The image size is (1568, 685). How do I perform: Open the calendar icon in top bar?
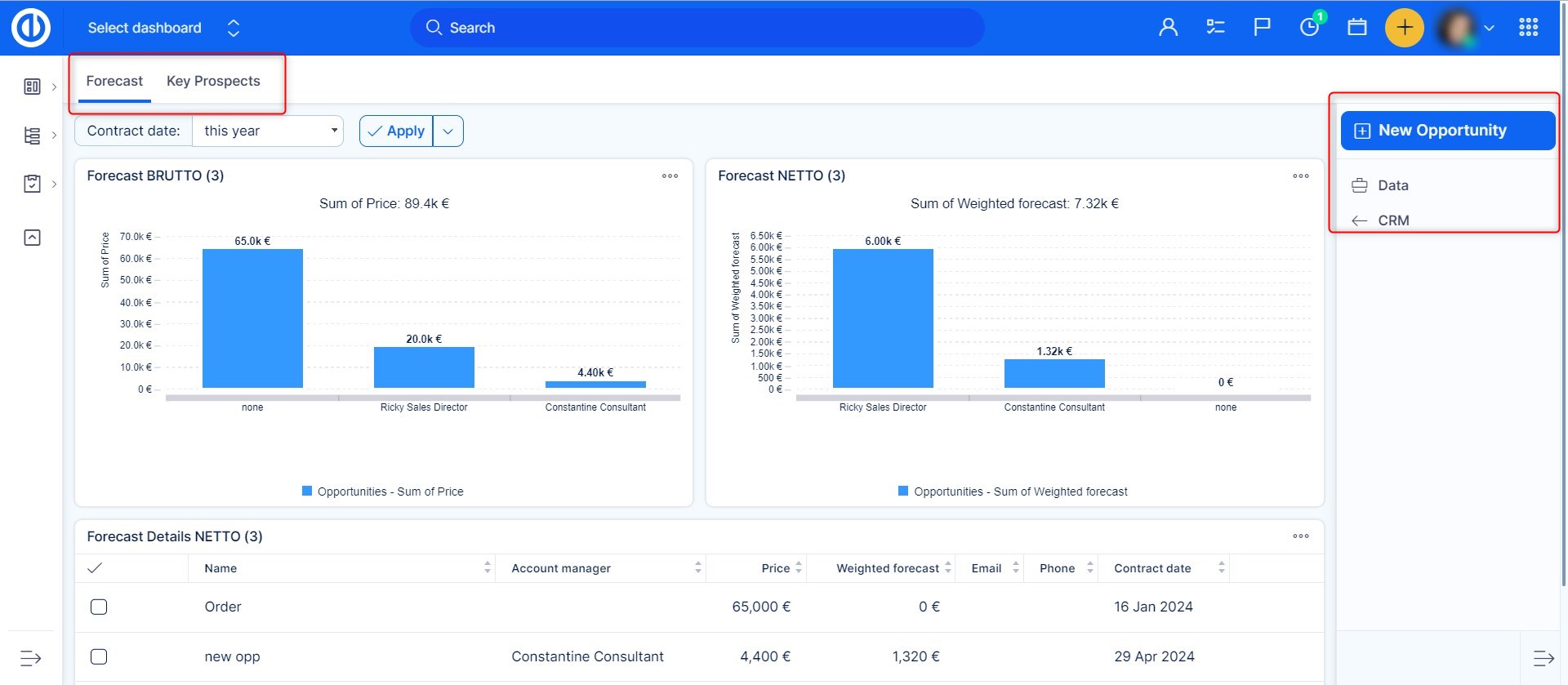(1356, 28)
